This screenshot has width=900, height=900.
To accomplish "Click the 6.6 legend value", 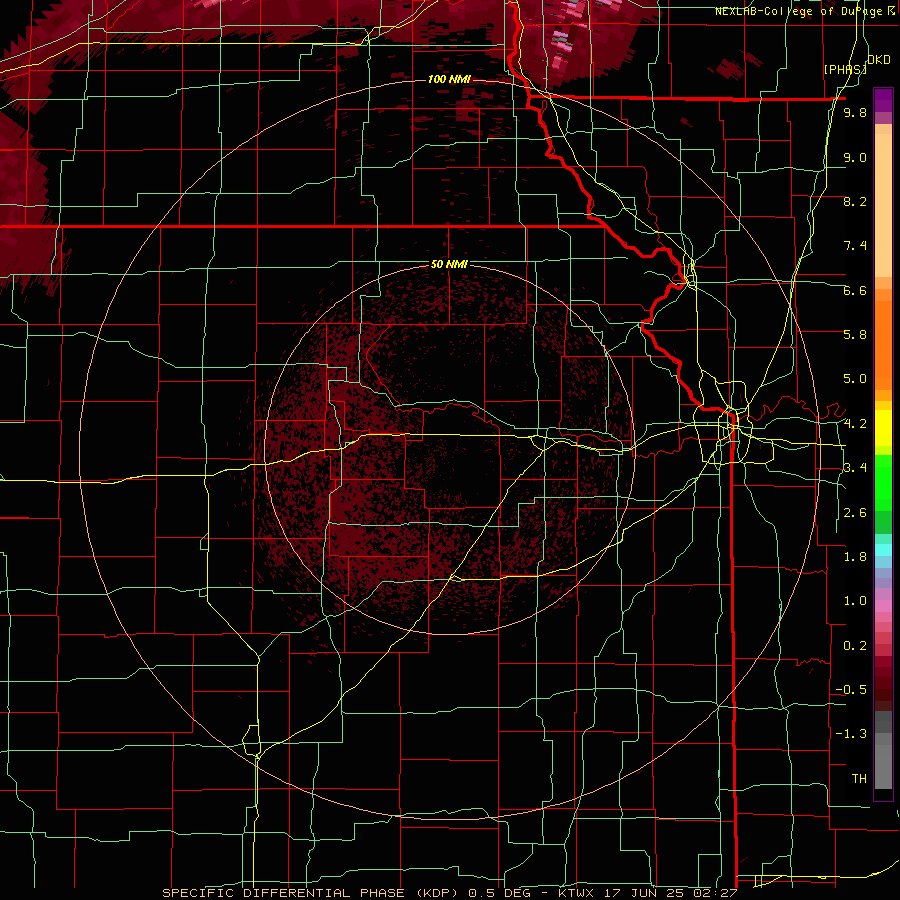I will point(855,290).
